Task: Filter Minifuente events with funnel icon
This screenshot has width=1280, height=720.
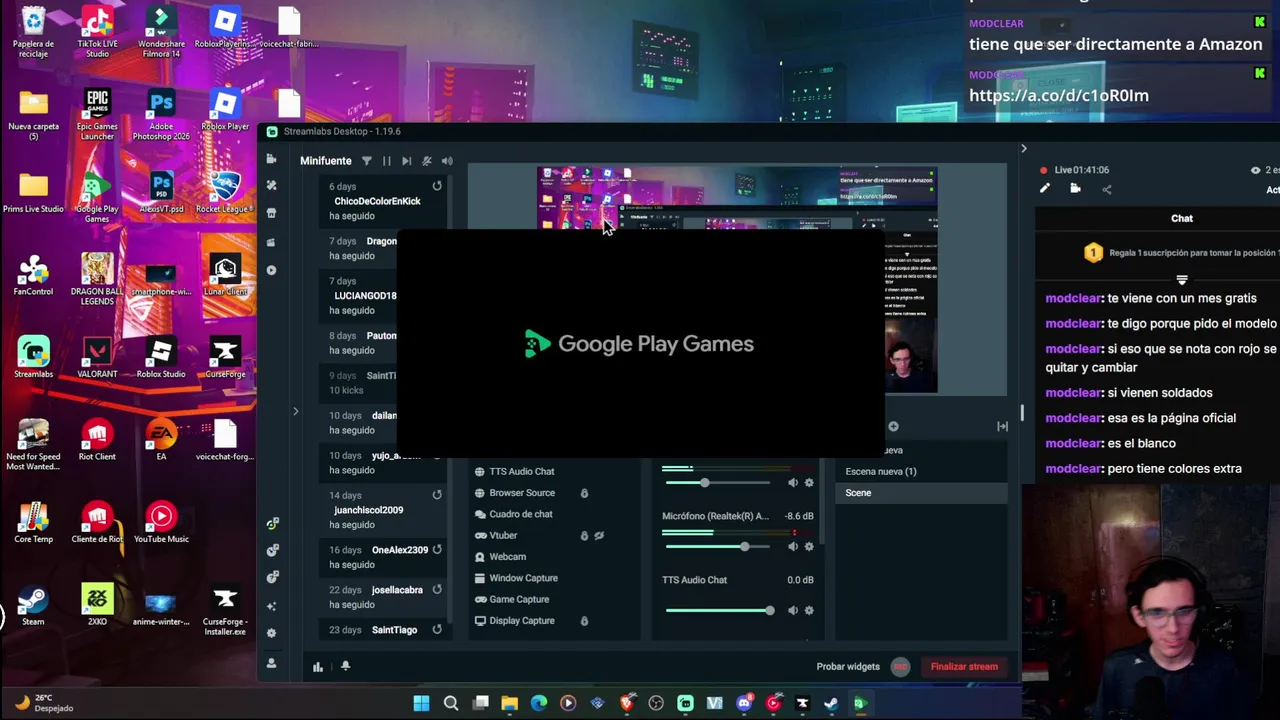Action: [x=366, y=161]
